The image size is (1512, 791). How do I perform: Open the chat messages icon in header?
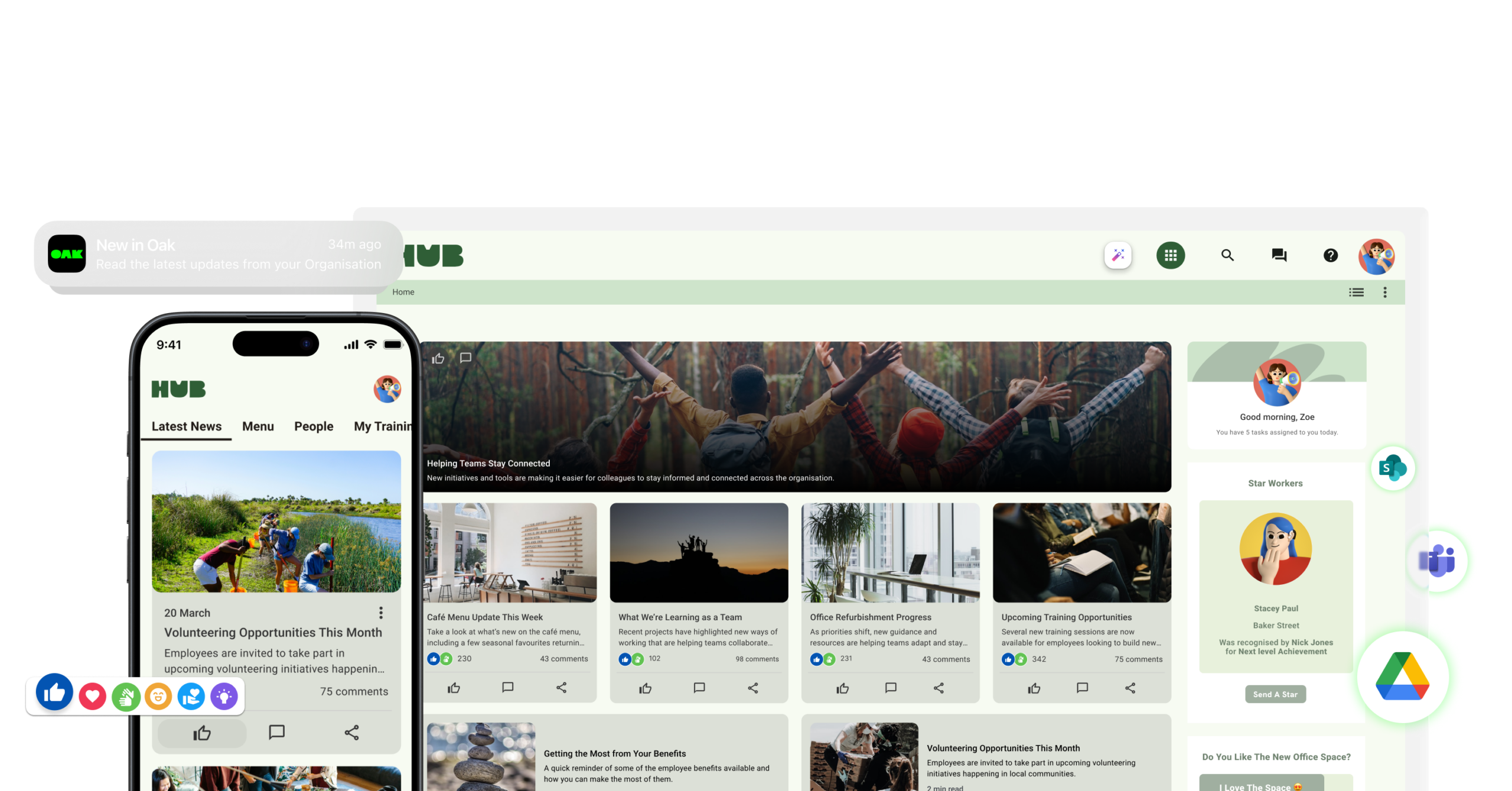click(1279, 255)
